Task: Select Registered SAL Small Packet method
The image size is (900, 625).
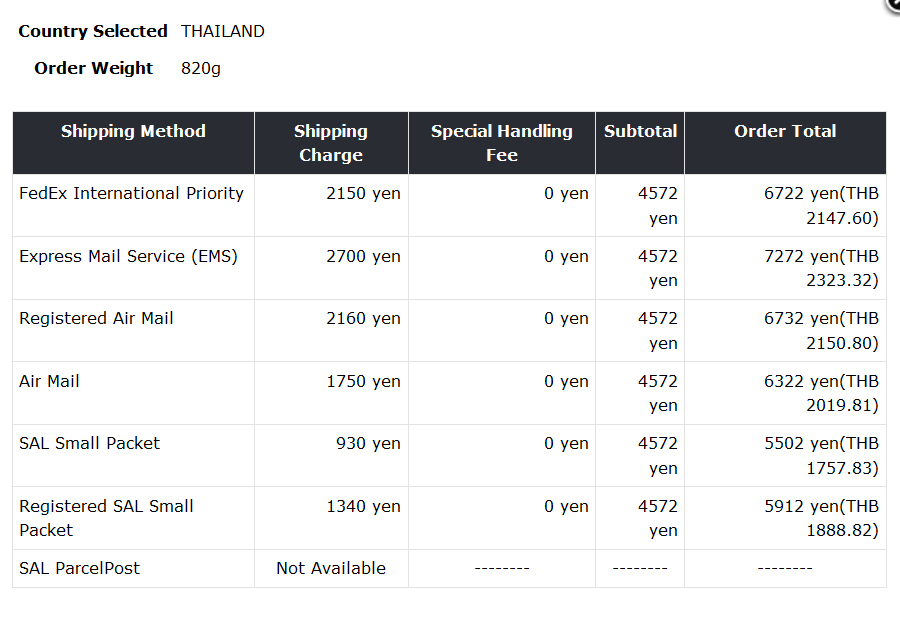Action: pyautogui.click(x=106, y=518)
